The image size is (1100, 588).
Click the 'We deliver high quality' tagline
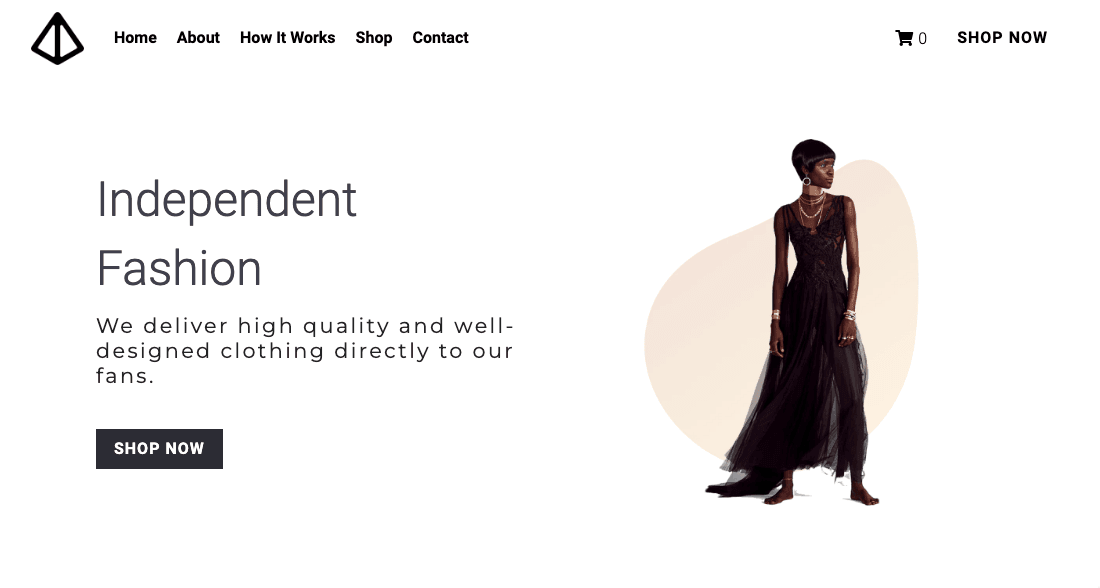pyautogui.click(x=305, y=351)
